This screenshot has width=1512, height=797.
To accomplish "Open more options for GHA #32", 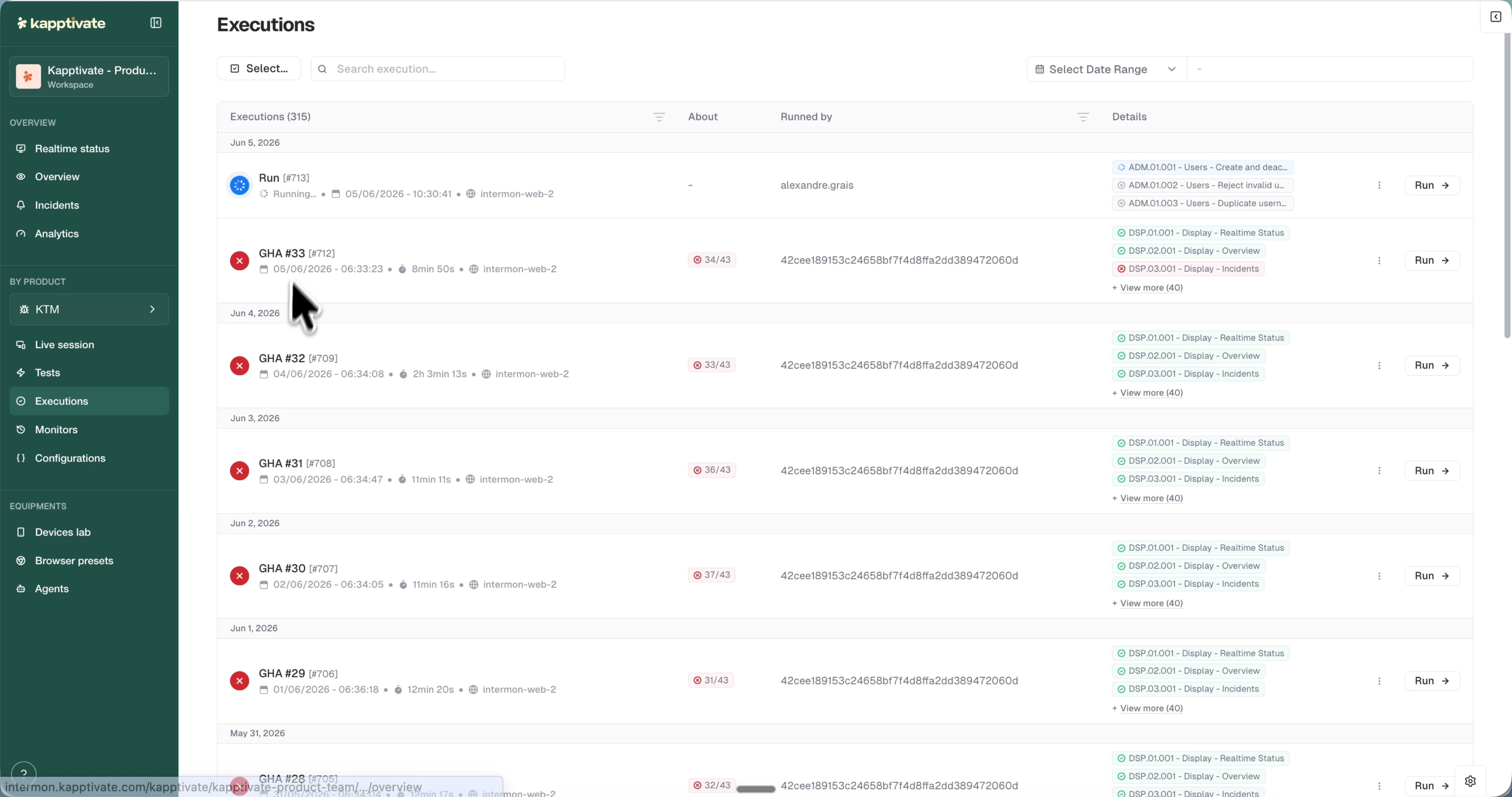I will (1379, 366).
